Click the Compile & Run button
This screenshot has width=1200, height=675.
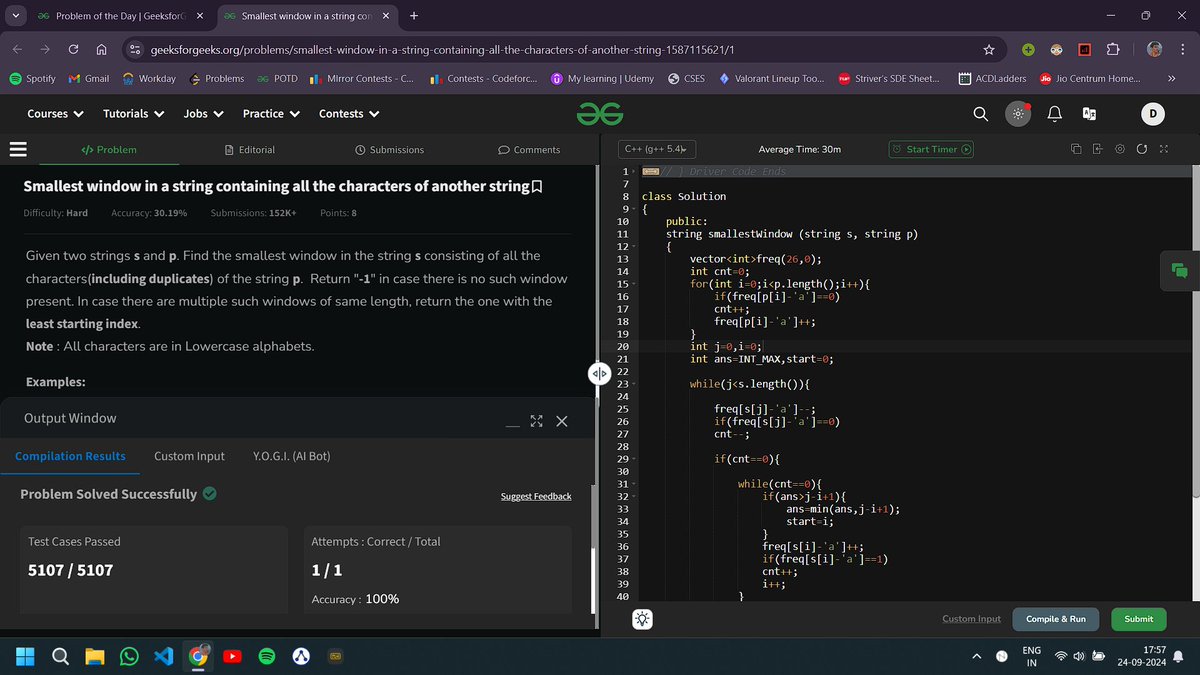coord(1056,619)
